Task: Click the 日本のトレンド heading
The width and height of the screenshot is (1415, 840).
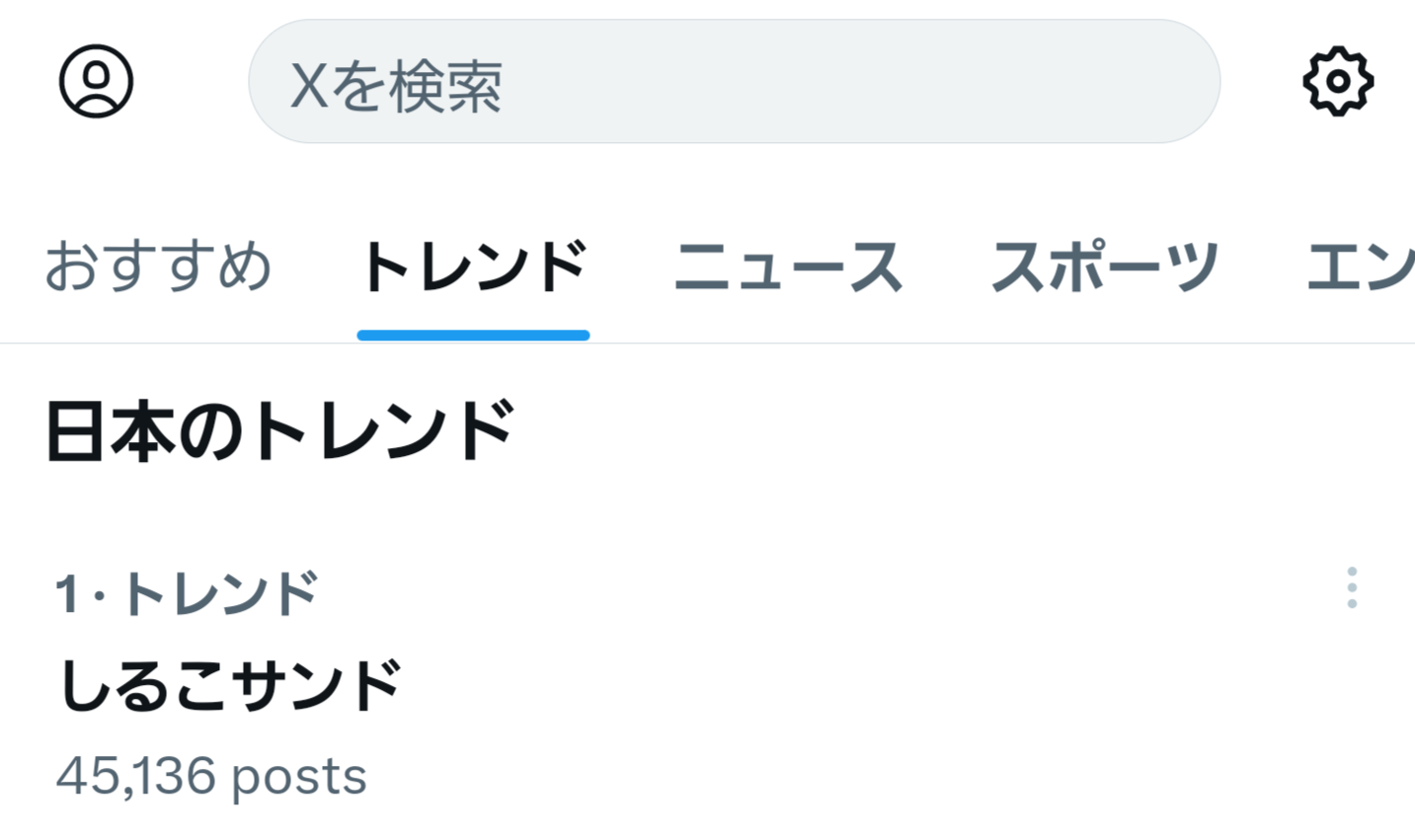Action: point(280,431)
